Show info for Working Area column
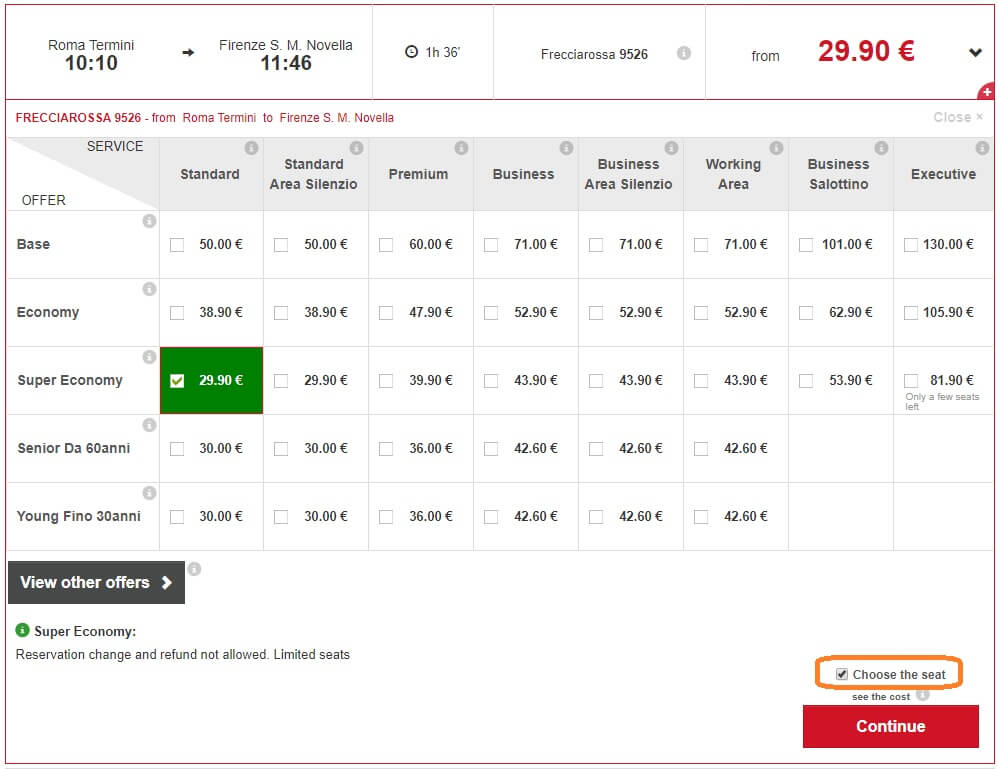 pyautogui.click(x=776, y=148)
